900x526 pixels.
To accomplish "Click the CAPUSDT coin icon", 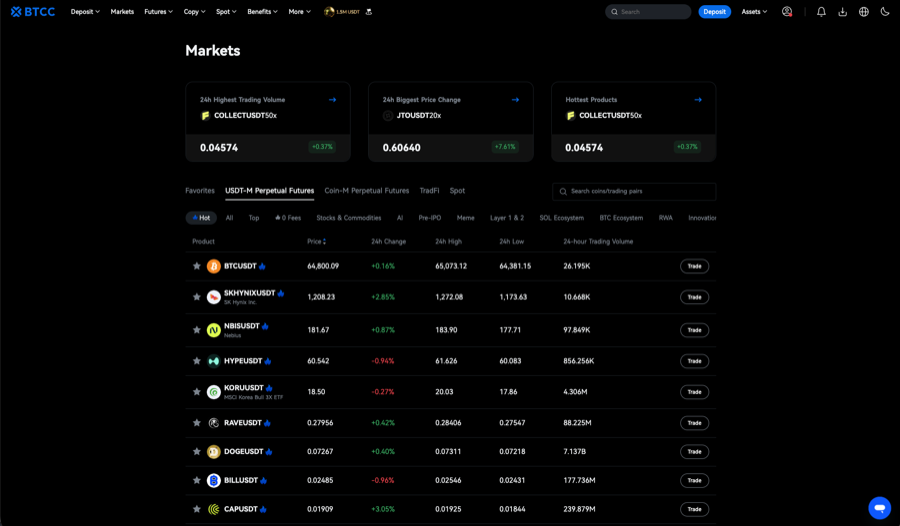I will 214,509.
